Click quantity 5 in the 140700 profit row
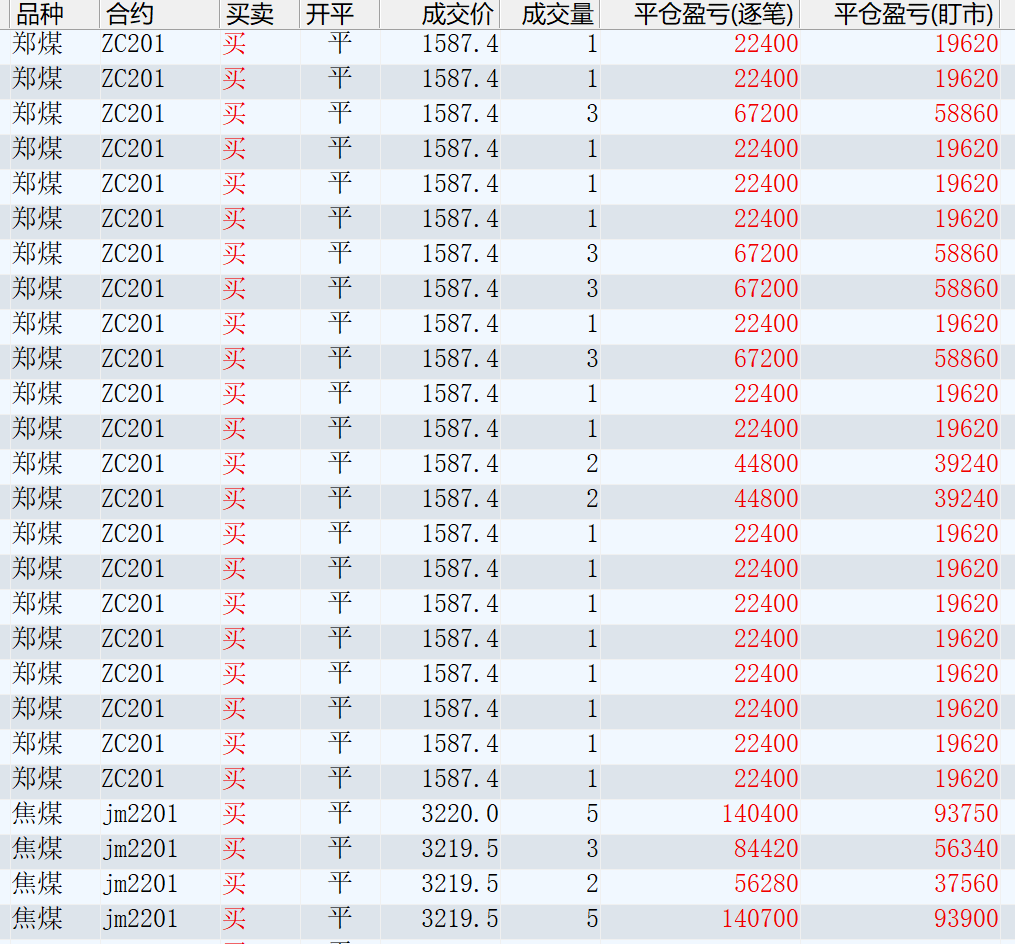This screenshot has width=1015, height=944. pyautogui.click(x=592, y=919)
